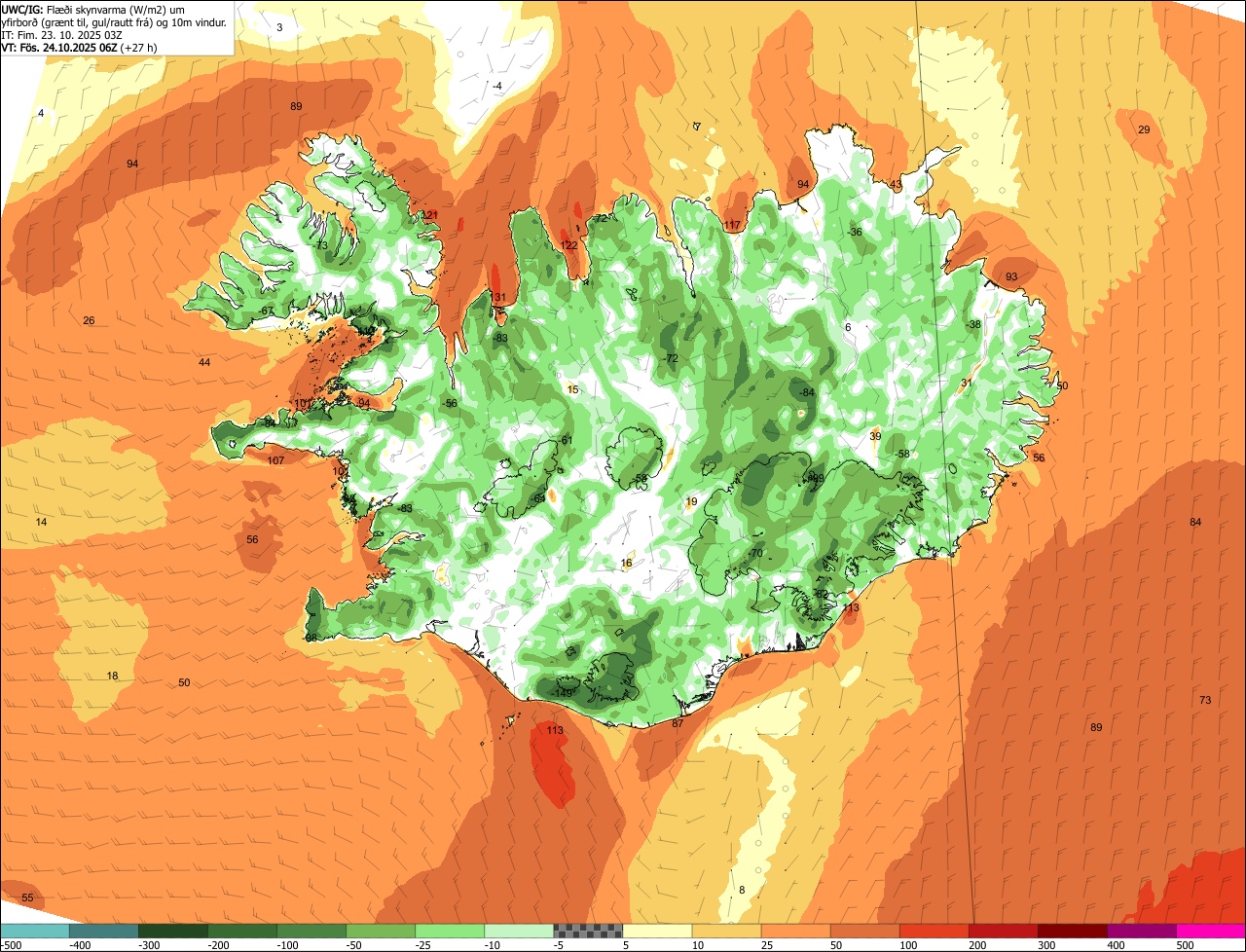Click the eastern value '-58'

coord(902,455)
